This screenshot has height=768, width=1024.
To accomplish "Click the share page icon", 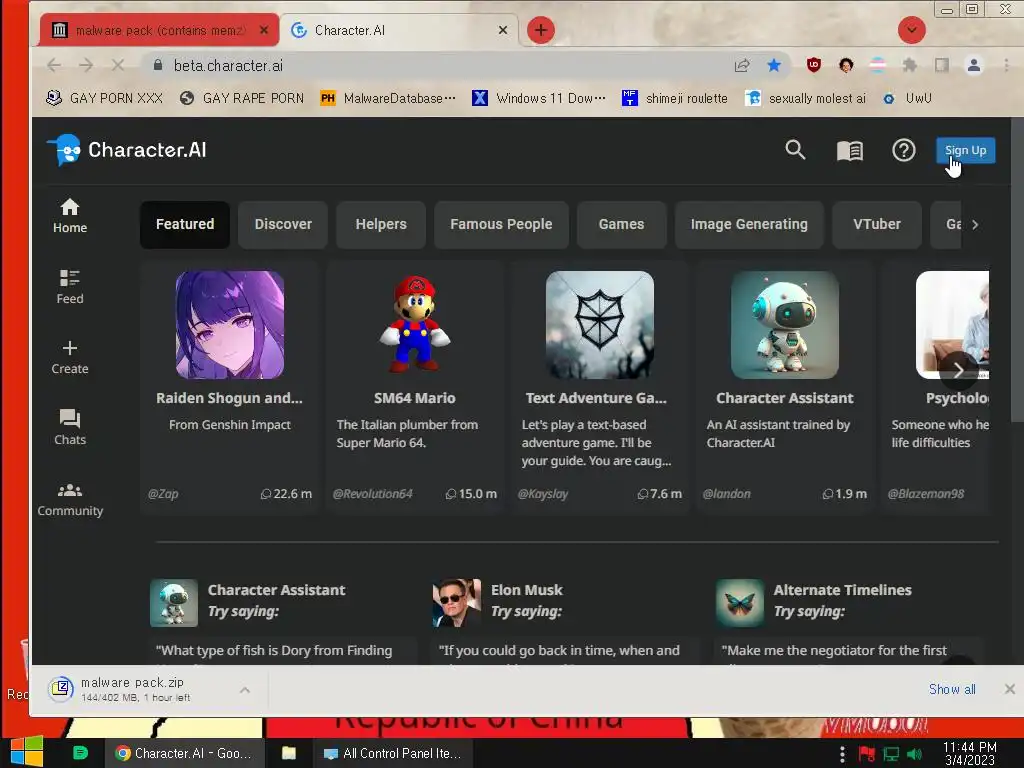I will click(742, 65).
